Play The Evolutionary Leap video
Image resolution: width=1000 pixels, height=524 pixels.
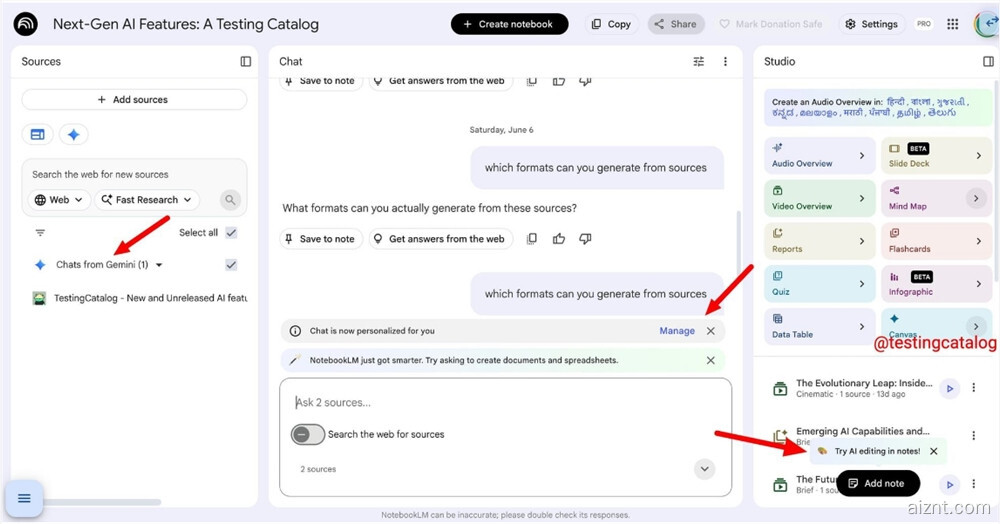click(950, 388)
